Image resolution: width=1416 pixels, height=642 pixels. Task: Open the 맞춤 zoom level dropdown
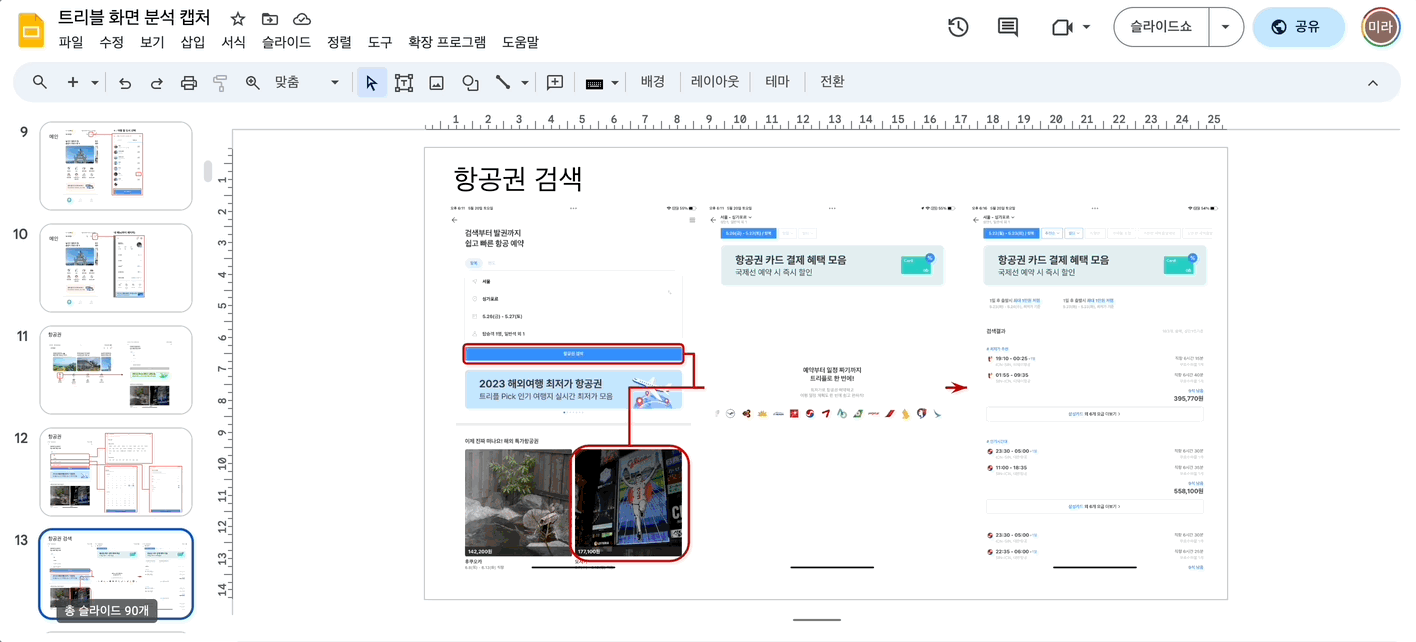pos(307,82)
